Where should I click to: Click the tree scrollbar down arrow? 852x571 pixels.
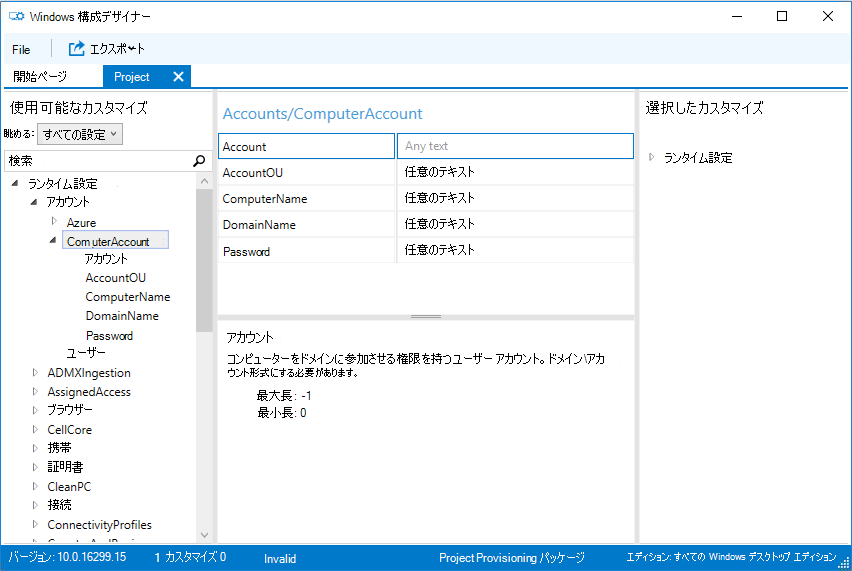click(x=204, y=535)
